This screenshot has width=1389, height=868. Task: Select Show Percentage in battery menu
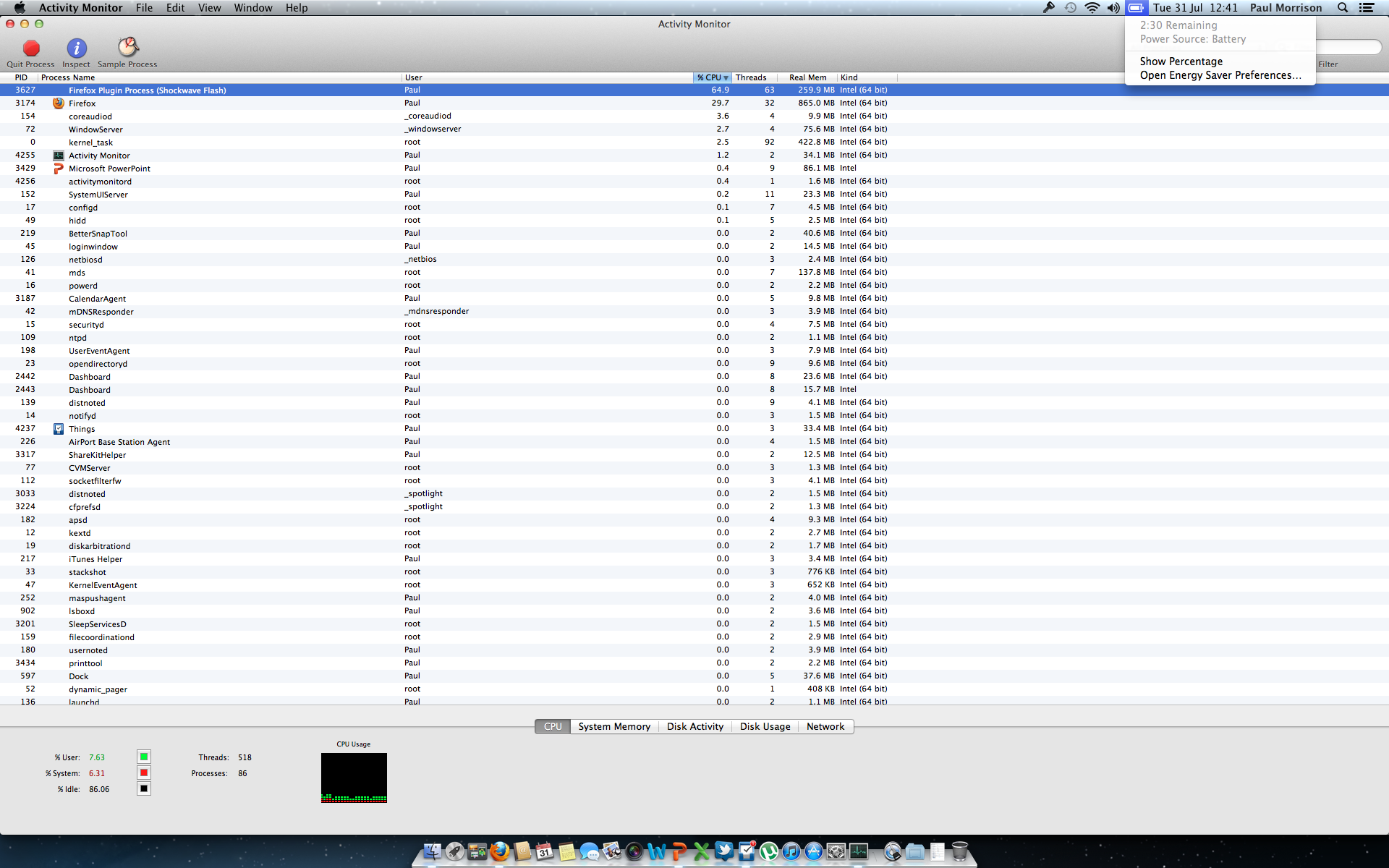click(x=1181, y=61)
